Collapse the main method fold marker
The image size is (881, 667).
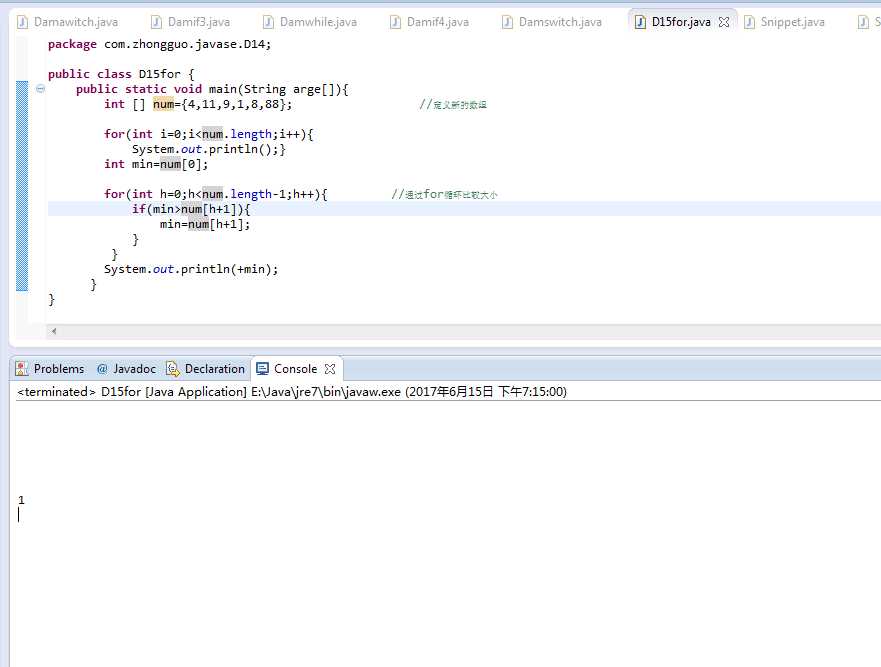click(x=40, y=88)
